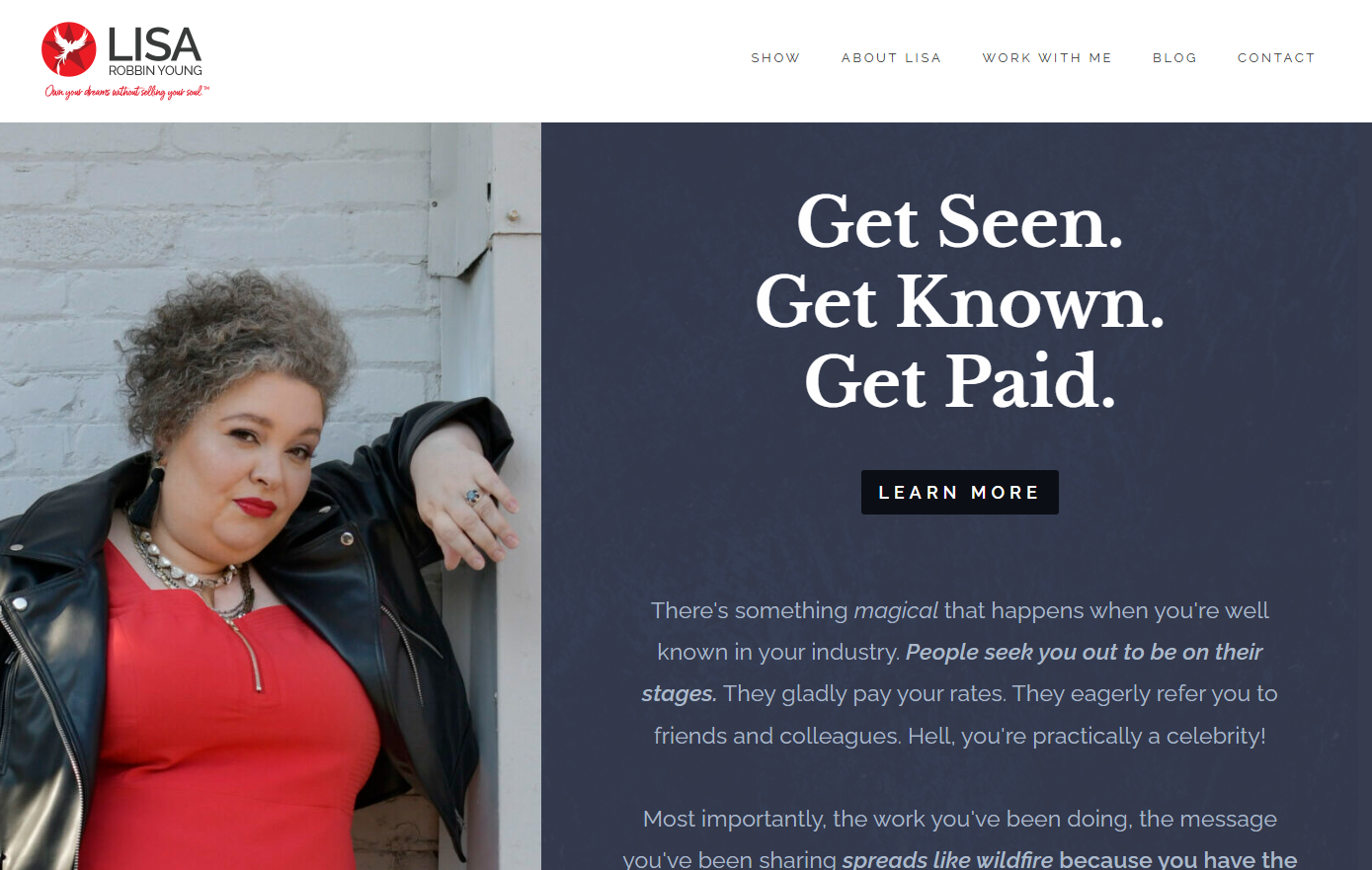1372x870 pixels.
Task: Click the 'Get Paid.' headline
Action: tap(960, 381)
